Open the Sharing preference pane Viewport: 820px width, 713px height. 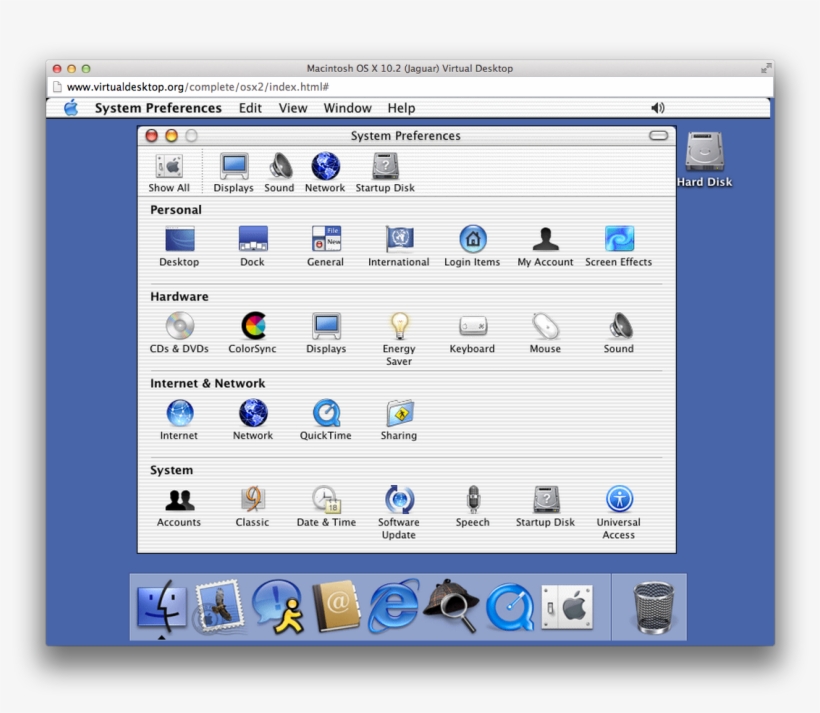pos(398,414)
